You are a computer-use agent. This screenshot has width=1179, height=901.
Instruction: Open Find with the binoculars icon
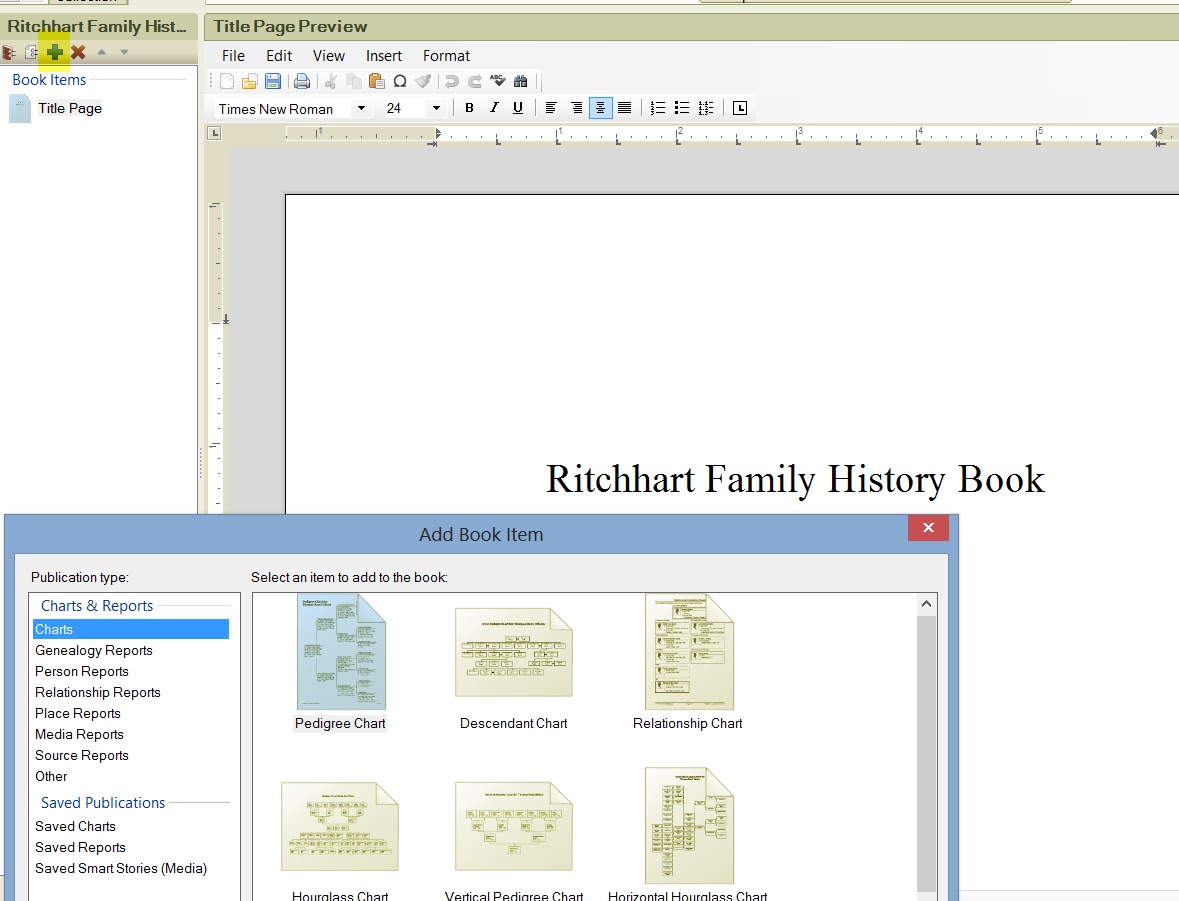point(520,81)
